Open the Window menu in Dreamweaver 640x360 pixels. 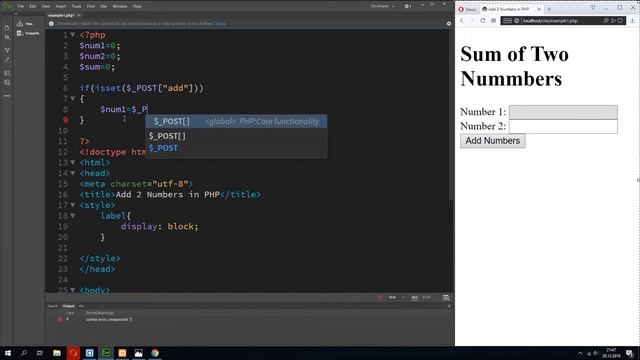pos(120,6)
